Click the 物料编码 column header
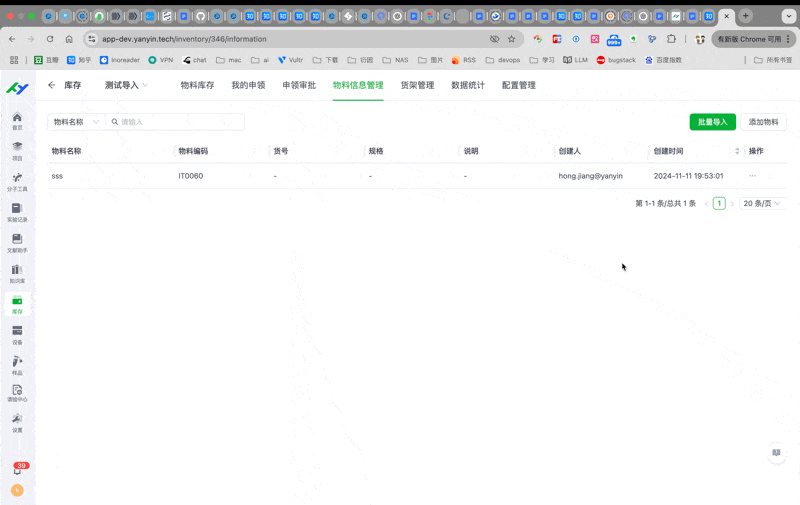 (x=193, y=151)
